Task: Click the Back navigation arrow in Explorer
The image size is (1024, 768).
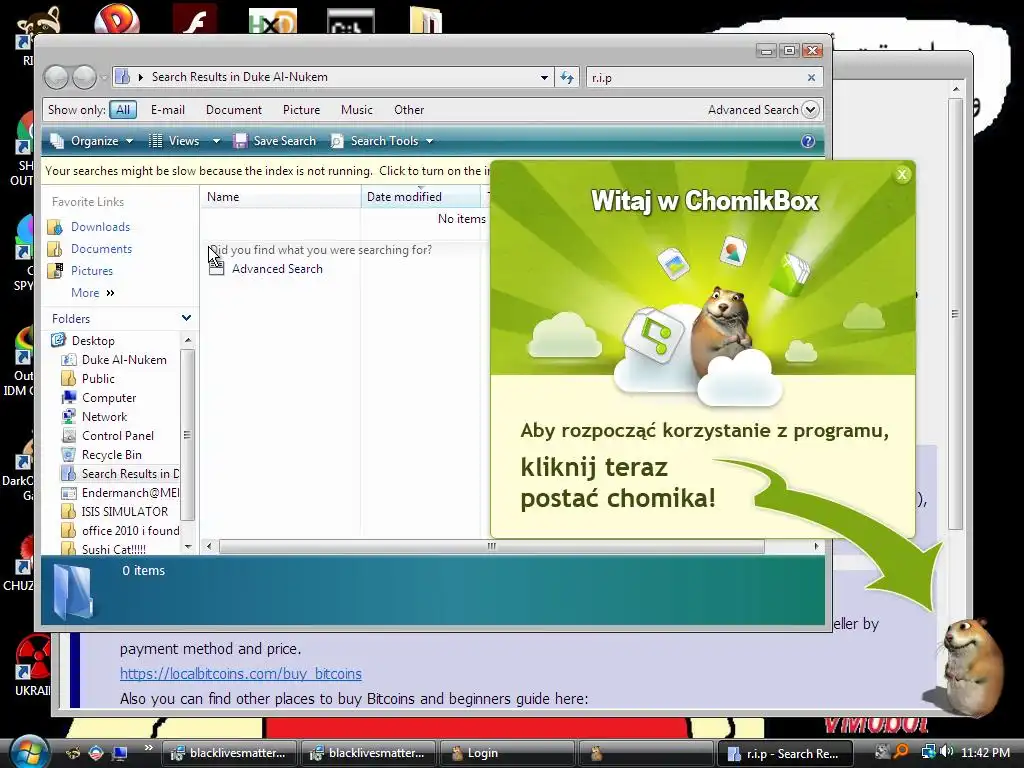Action: 56,78
